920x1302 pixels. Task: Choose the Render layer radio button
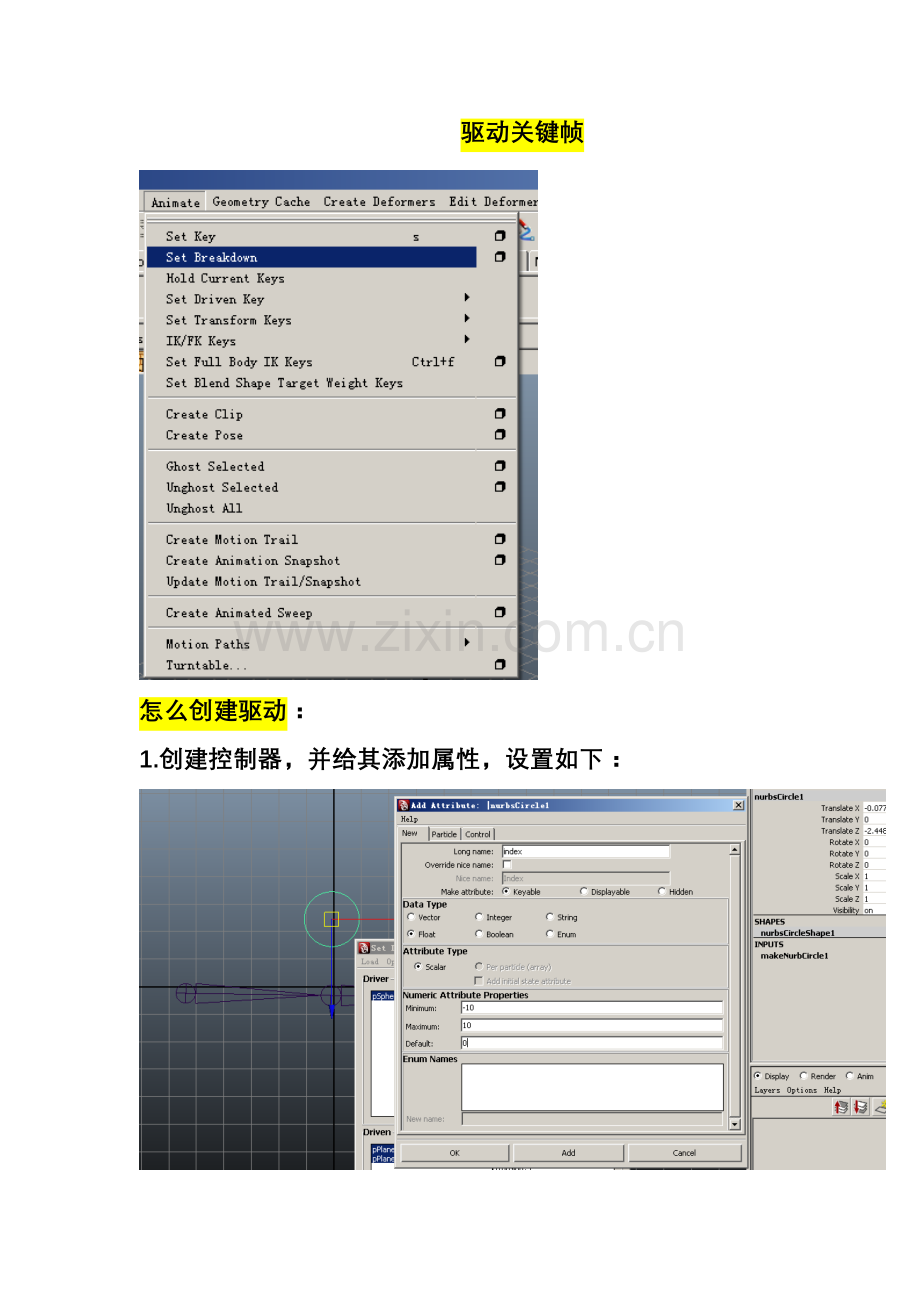[803, 1076]
